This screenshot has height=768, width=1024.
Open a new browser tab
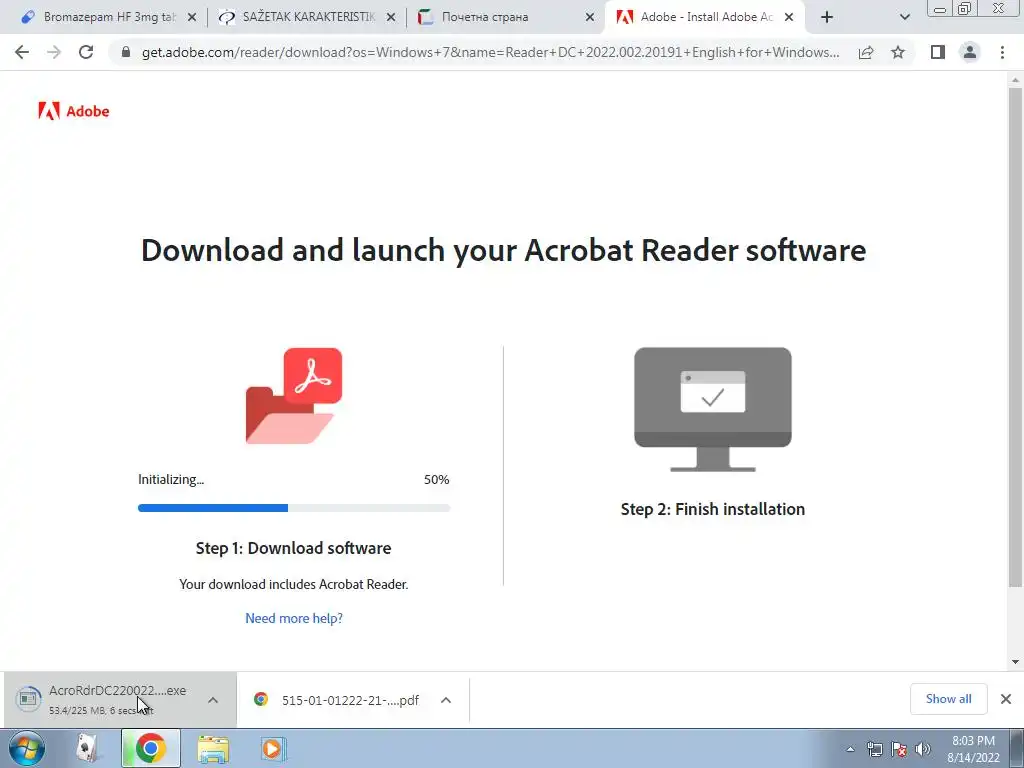[x=827, y=18]
